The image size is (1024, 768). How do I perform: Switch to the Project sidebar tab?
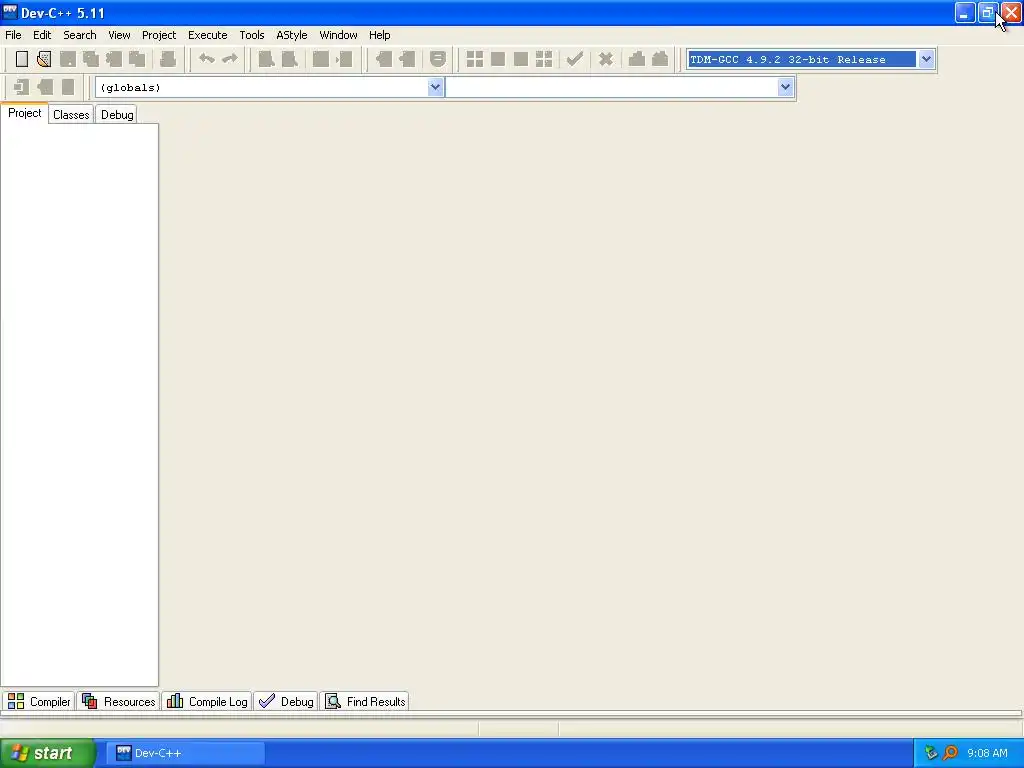pyautogui.click(x=24, y=113)
